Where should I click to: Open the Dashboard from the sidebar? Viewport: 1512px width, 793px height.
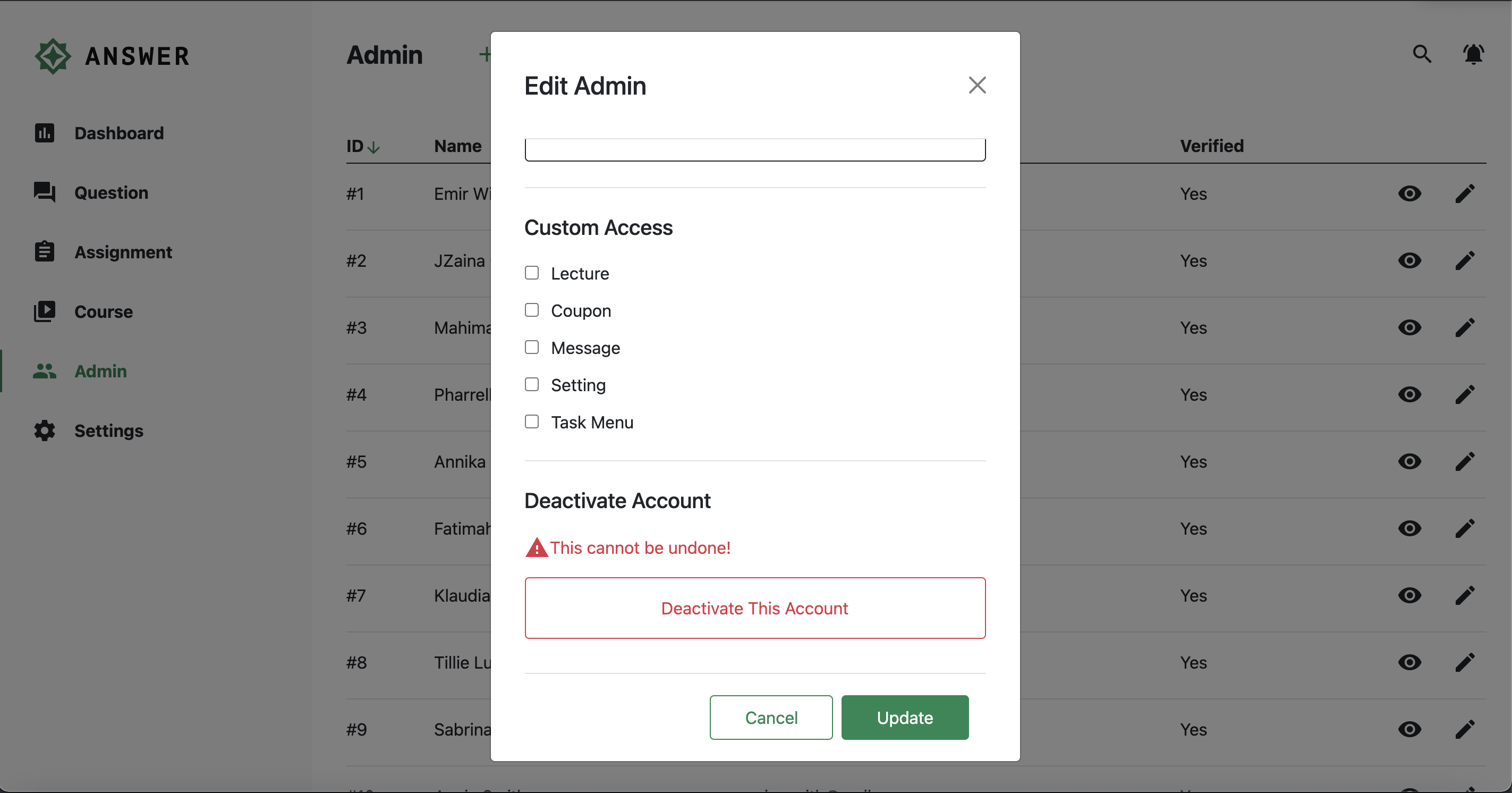[119, 133]
